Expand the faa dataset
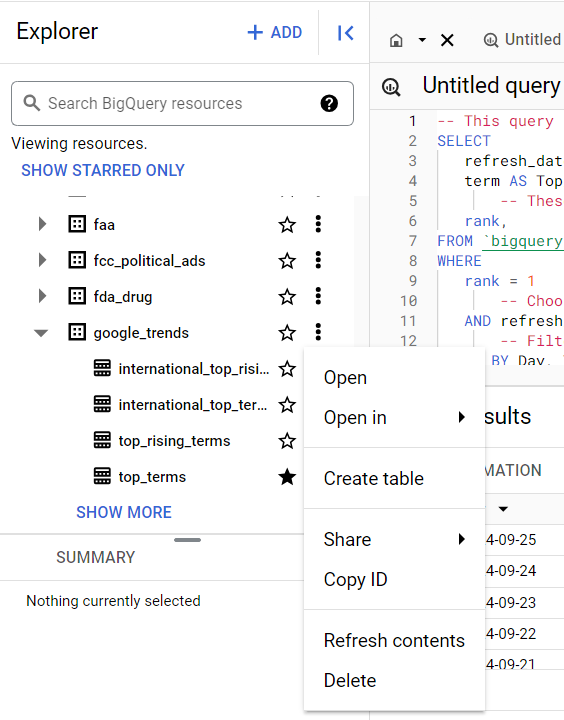This screenshot has height=720, width=564. pos(42,225)
